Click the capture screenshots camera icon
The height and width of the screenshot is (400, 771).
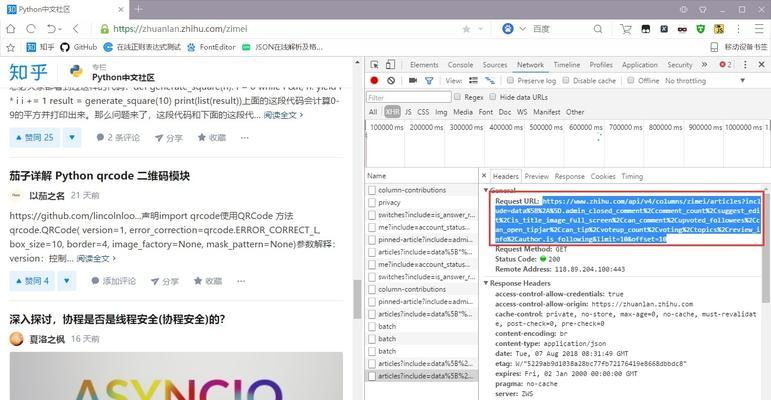413,80
